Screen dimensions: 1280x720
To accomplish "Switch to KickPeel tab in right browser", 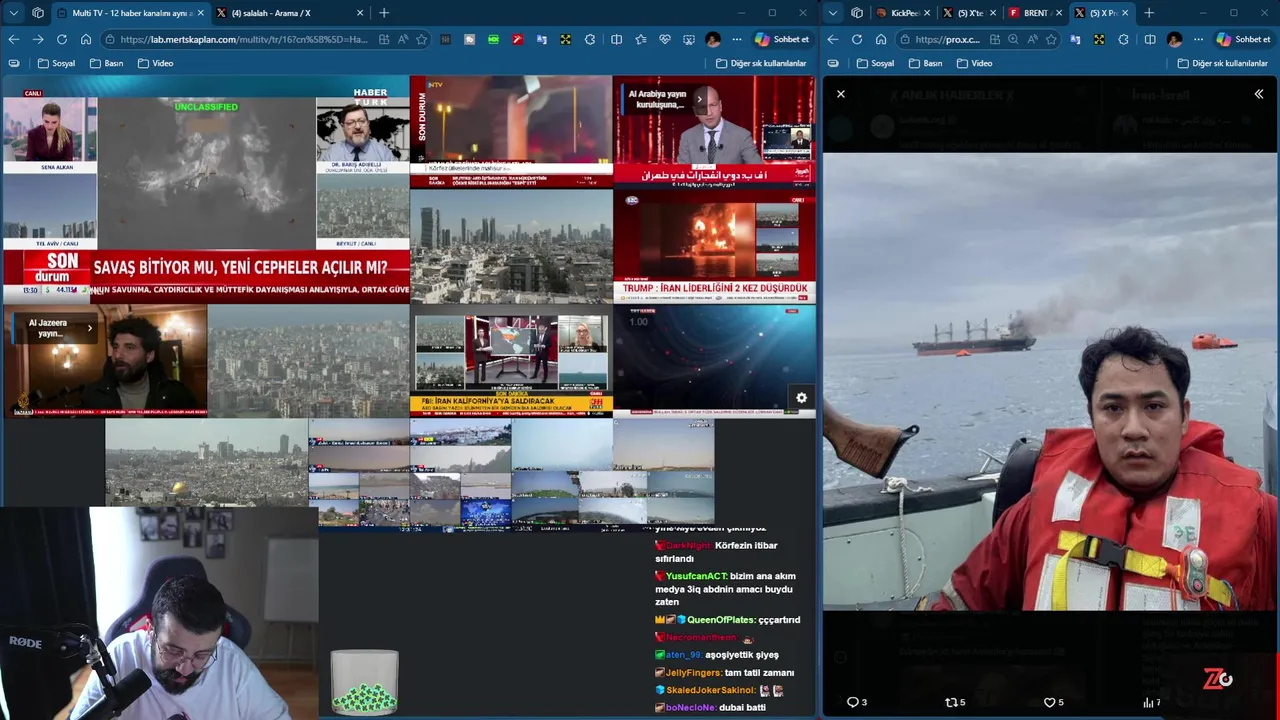I will pos(904,13).
